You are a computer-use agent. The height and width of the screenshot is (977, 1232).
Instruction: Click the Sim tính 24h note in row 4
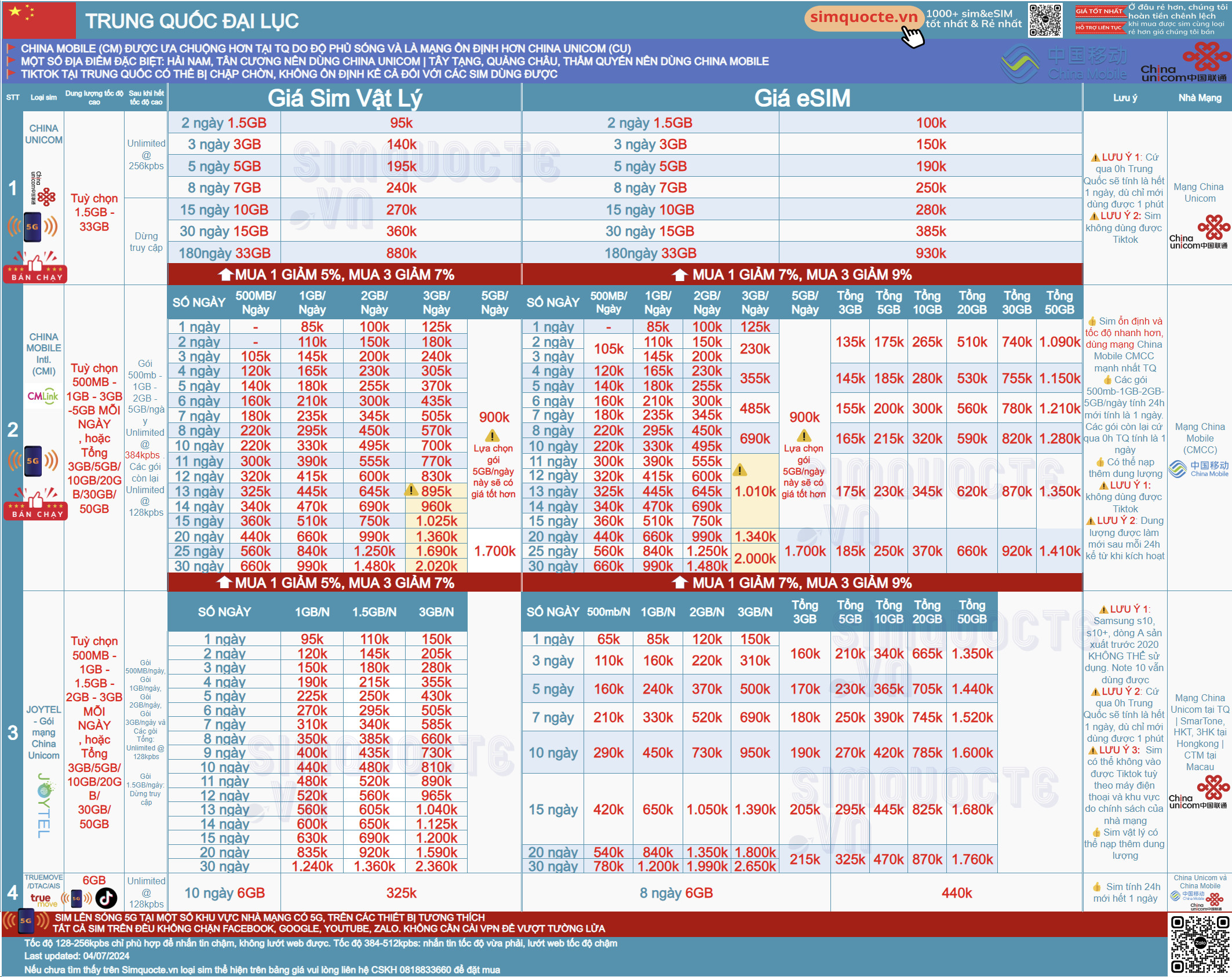click(1125, 892)
